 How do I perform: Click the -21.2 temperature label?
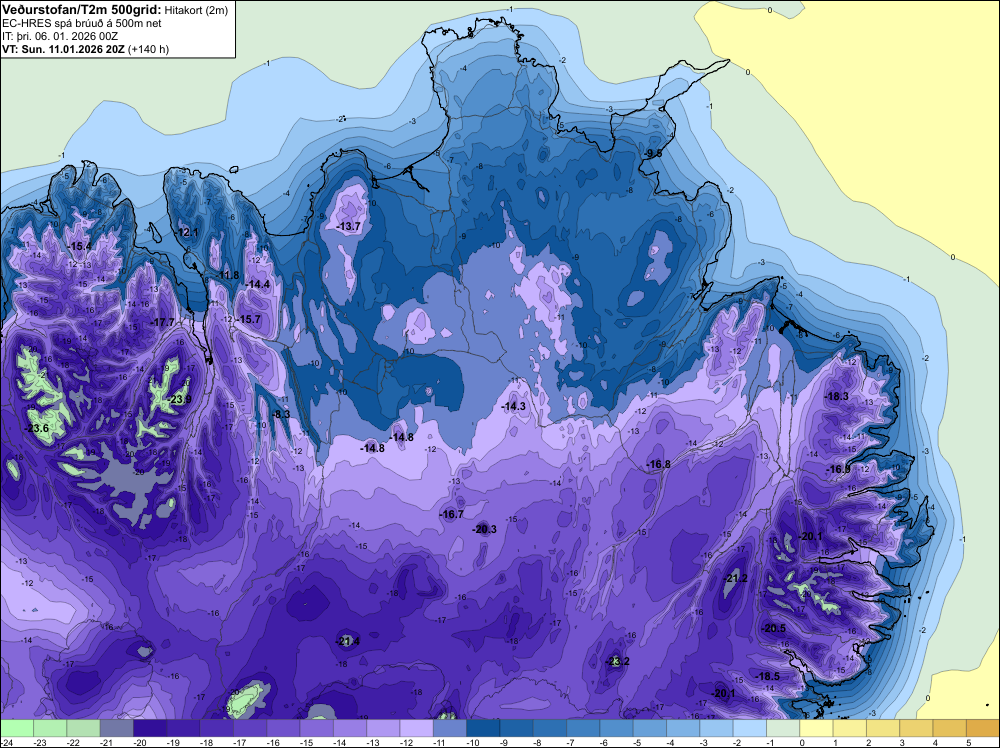click(735, 578)
